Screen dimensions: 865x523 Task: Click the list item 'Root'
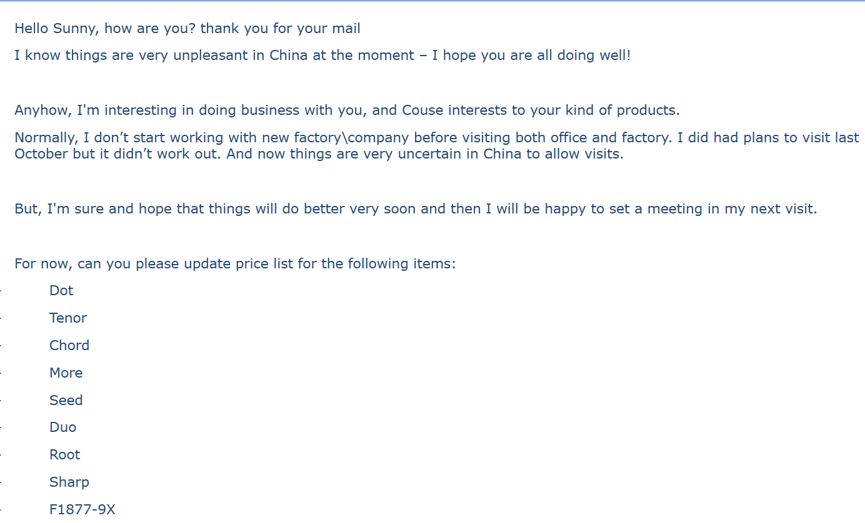click(65, 455)
